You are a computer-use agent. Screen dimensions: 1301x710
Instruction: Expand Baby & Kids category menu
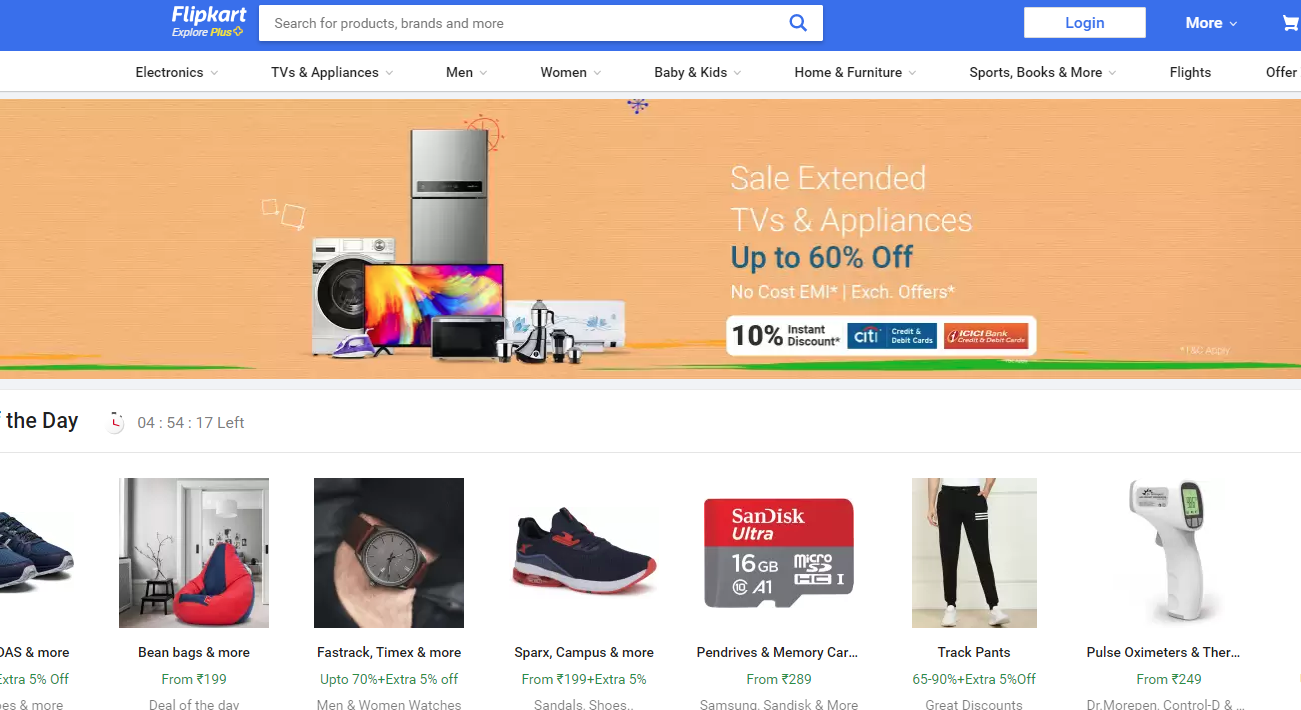698,72
